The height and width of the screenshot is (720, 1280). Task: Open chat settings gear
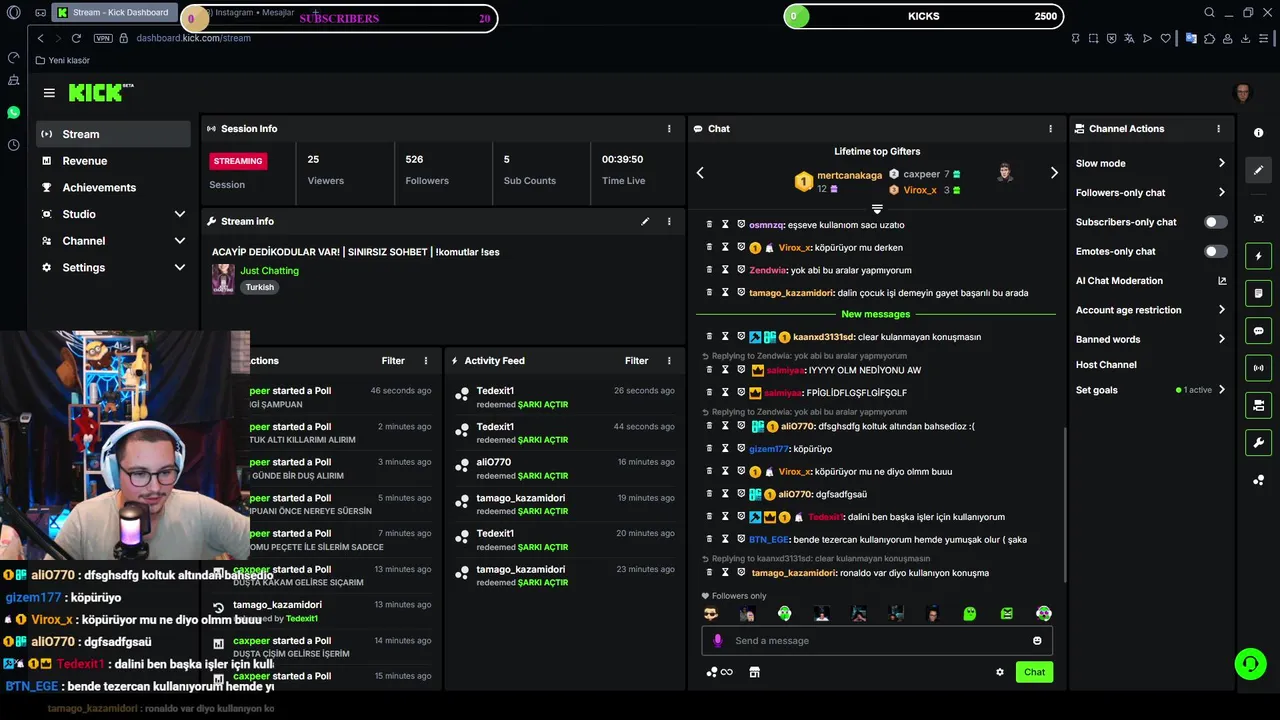1000,672
